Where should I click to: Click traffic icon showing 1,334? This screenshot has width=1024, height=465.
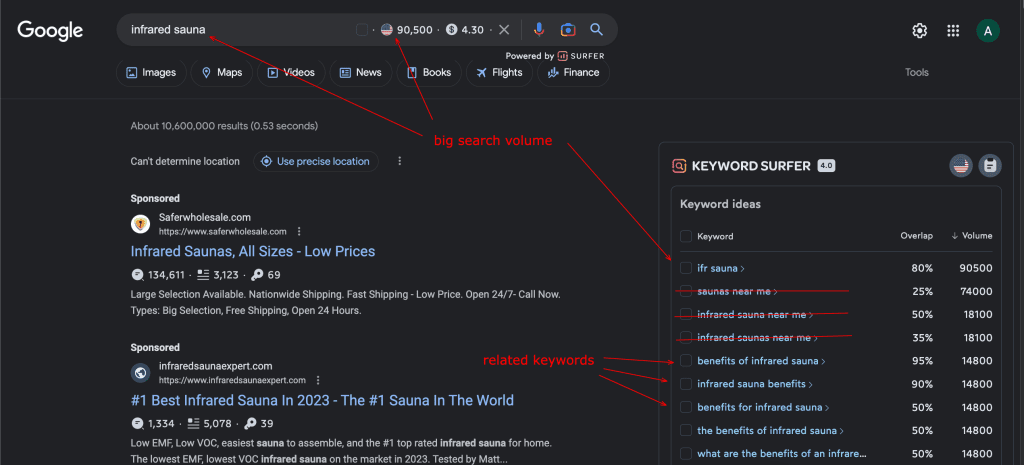[137, 424]
